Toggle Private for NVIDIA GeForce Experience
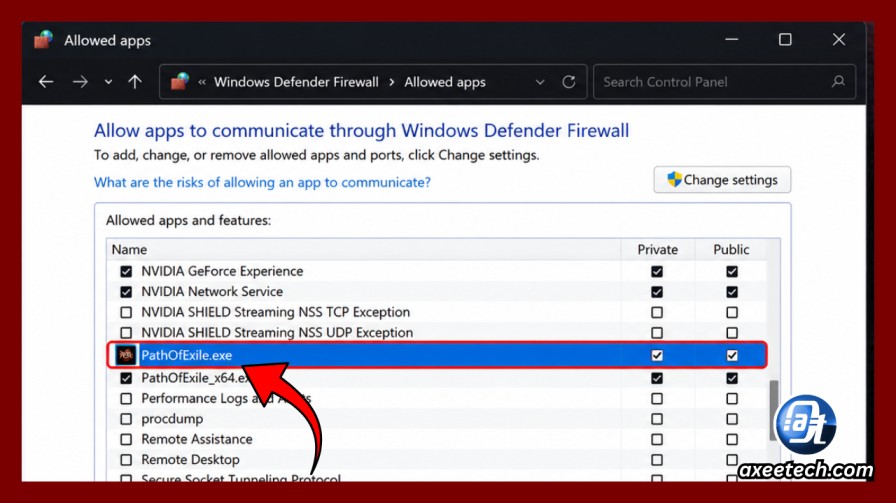Screen dimensions: 896x503 [x=657, y=272]
